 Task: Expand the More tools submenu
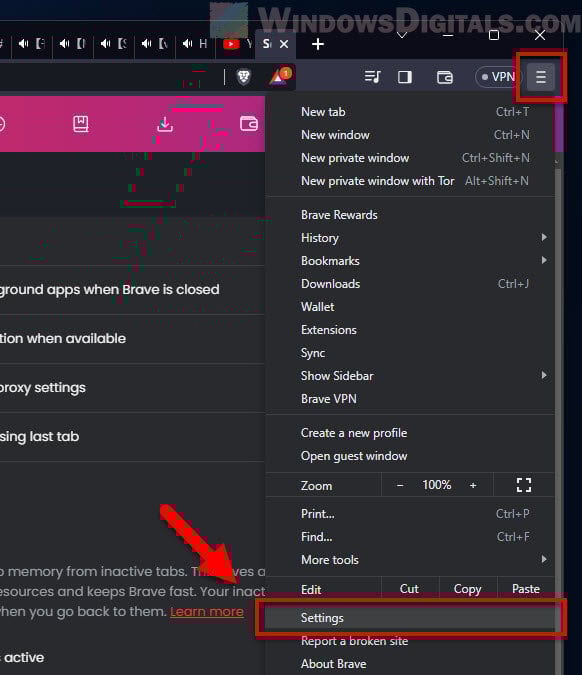tap(410, 560)
